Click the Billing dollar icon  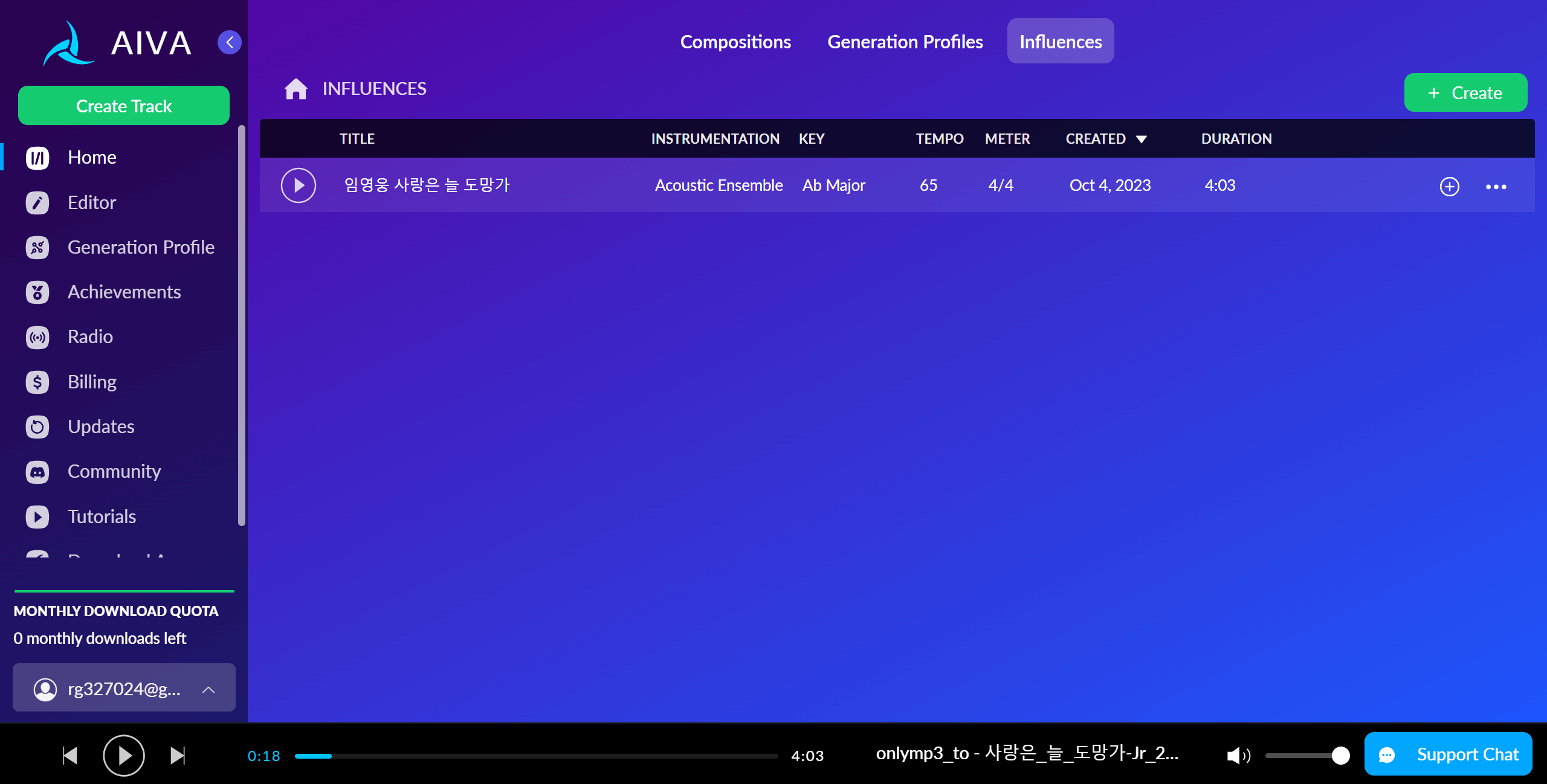tap(37, 382)
